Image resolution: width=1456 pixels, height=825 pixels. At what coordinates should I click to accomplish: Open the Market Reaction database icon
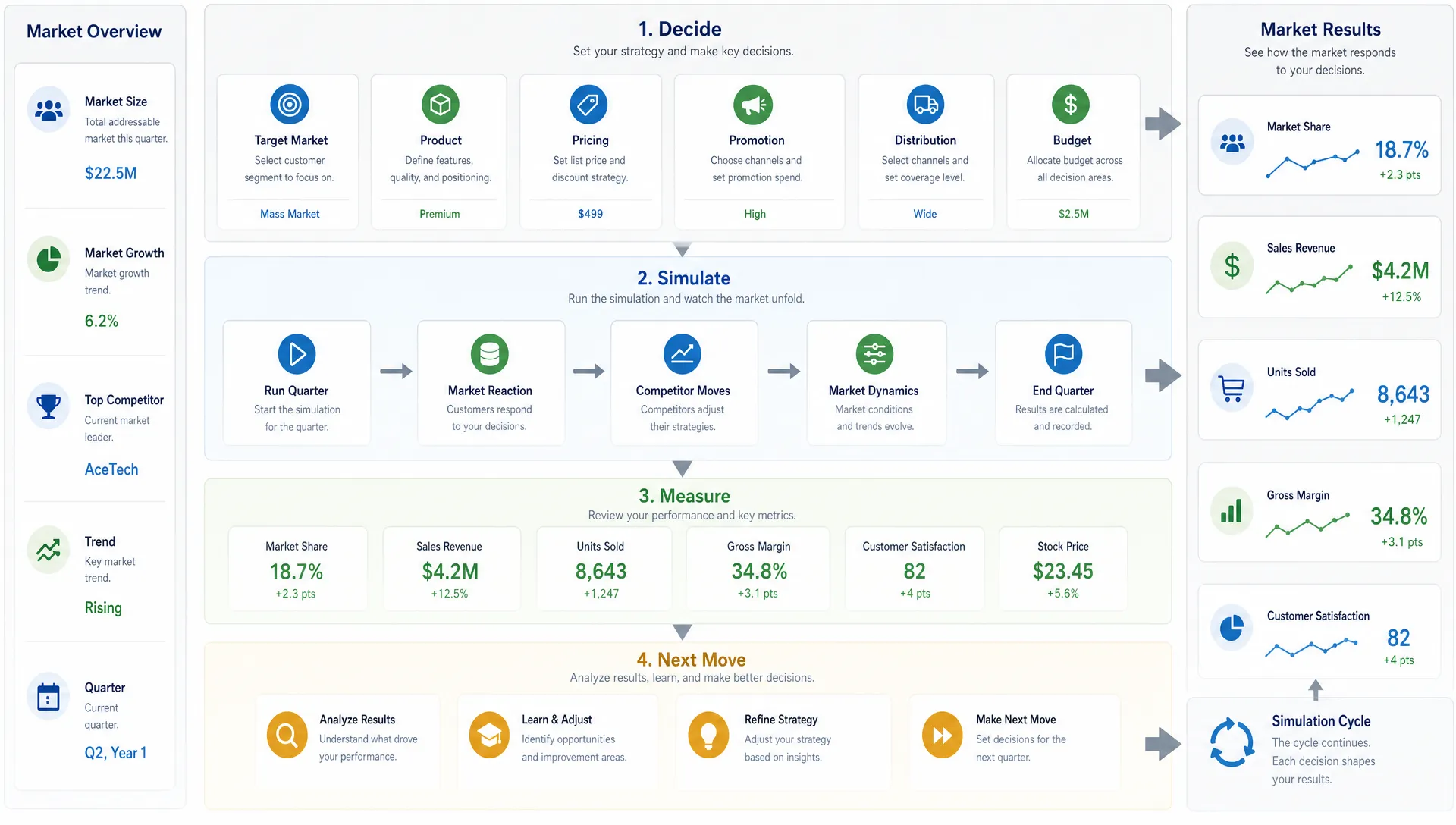[x=490, y=354]
